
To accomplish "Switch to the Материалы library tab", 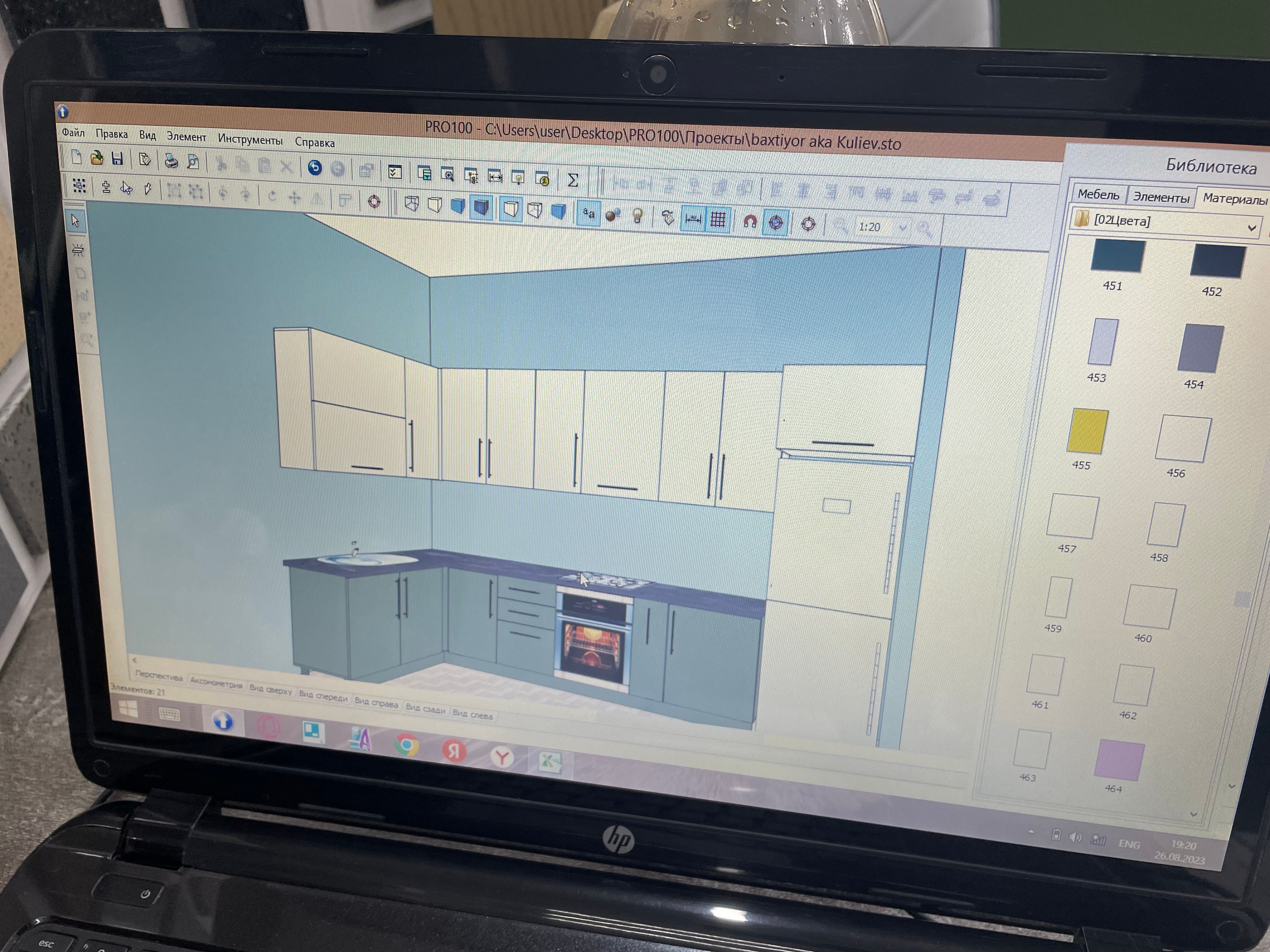I will pyautogui.click(x=1234, y=199).
